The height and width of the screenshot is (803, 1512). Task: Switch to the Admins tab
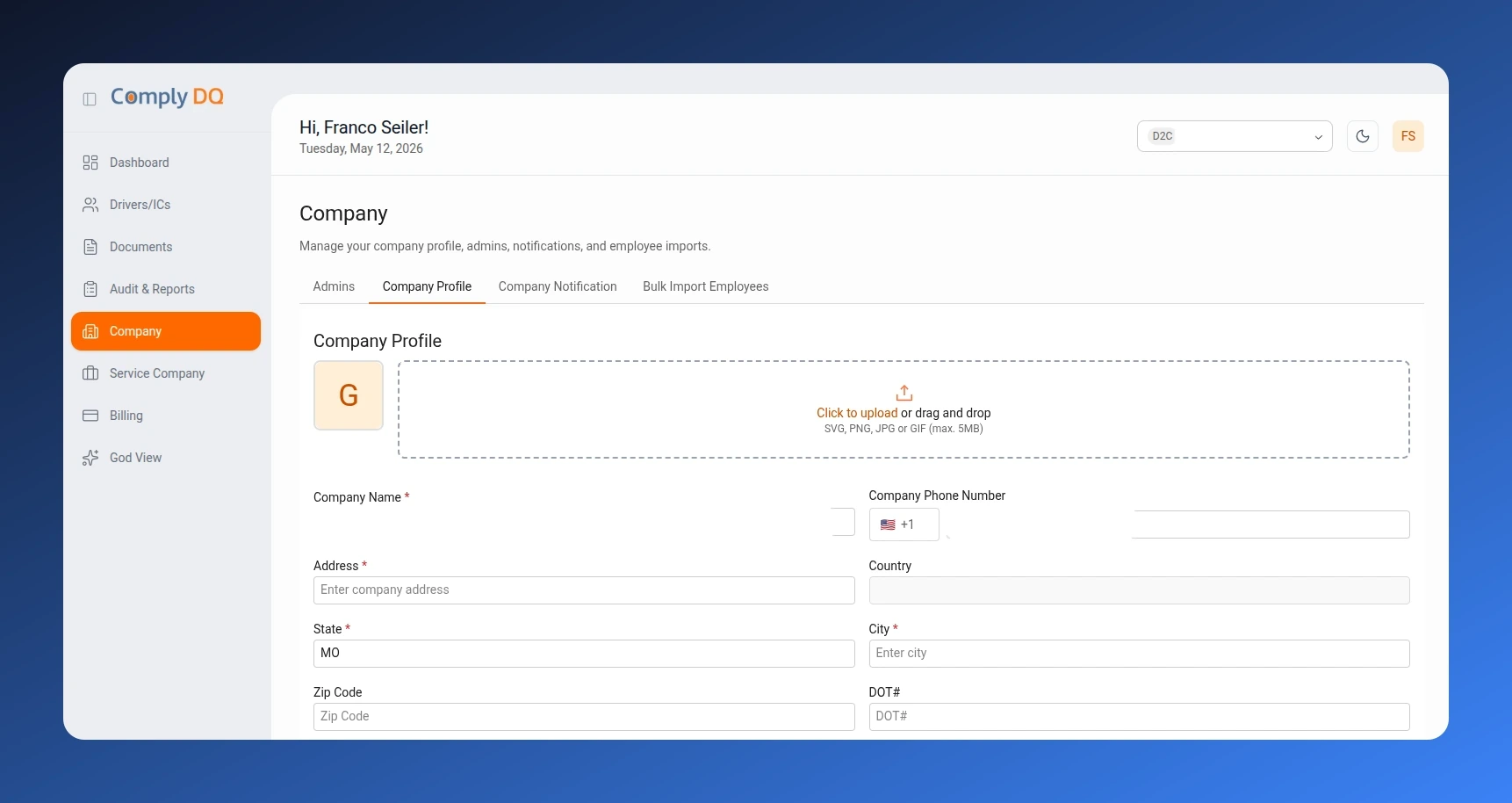[334, 286]
